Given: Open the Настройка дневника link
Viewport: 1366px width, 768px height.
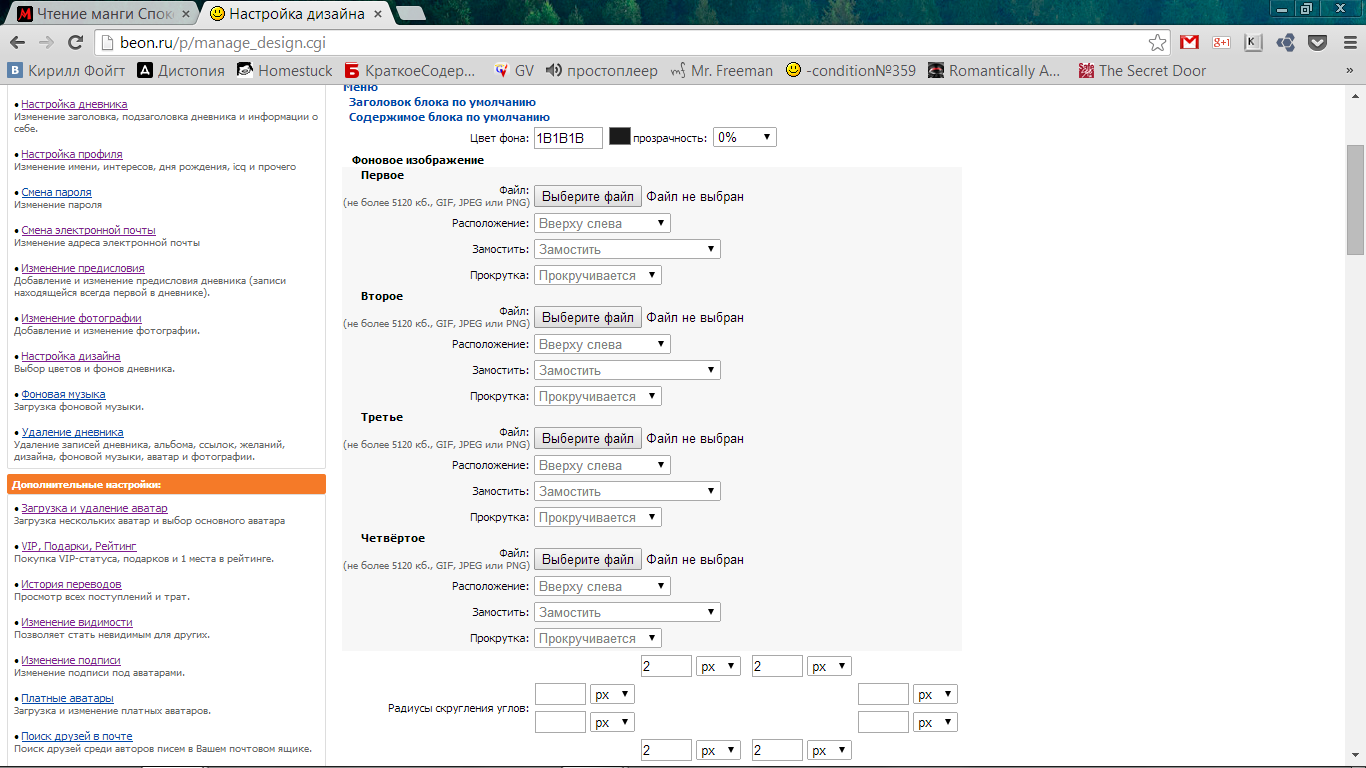Looking at the screenshot, I should click(74, 104).
